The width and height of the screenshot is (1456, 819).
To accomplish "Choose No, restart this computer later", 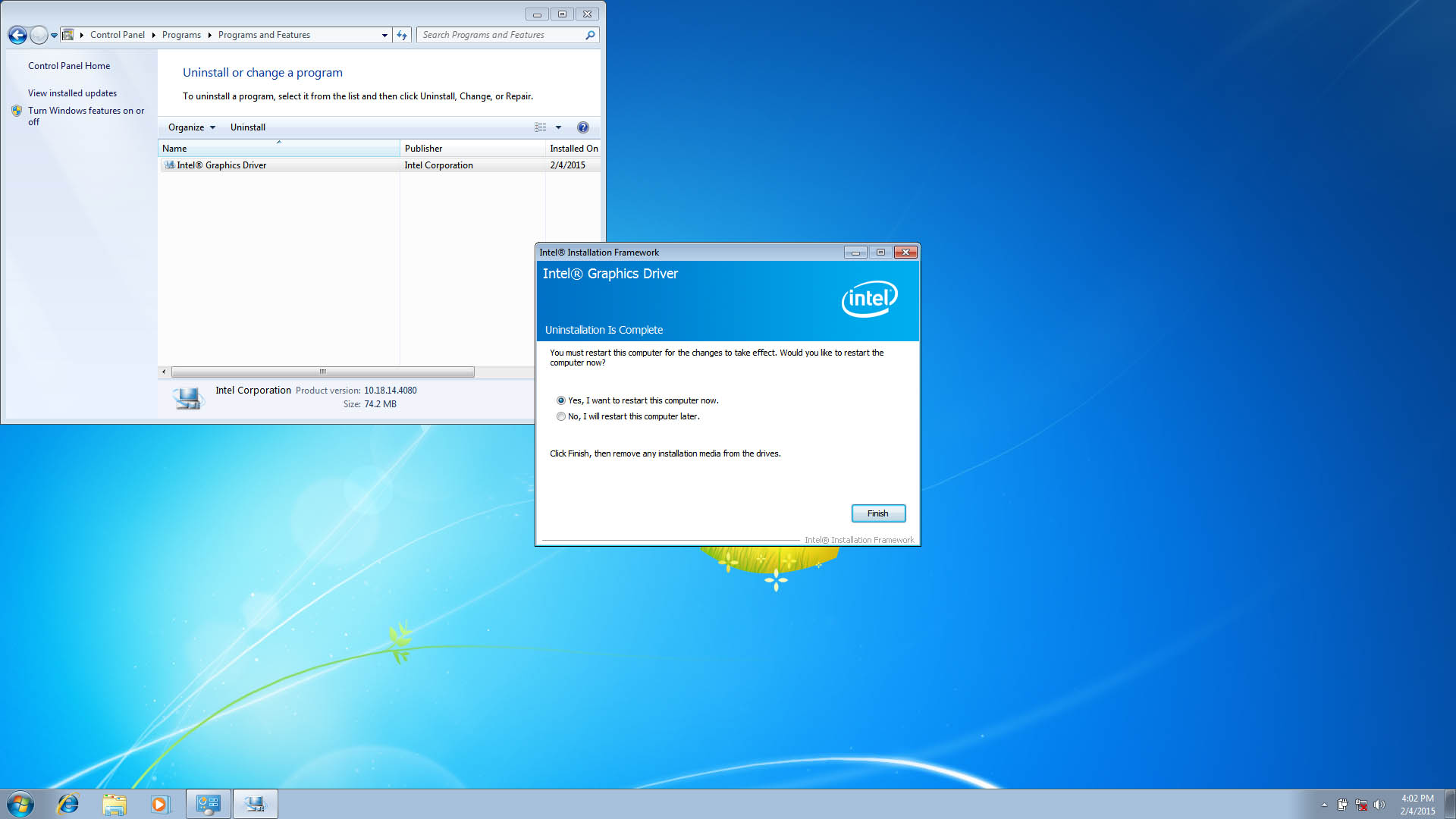I will [x=628, y=416].
